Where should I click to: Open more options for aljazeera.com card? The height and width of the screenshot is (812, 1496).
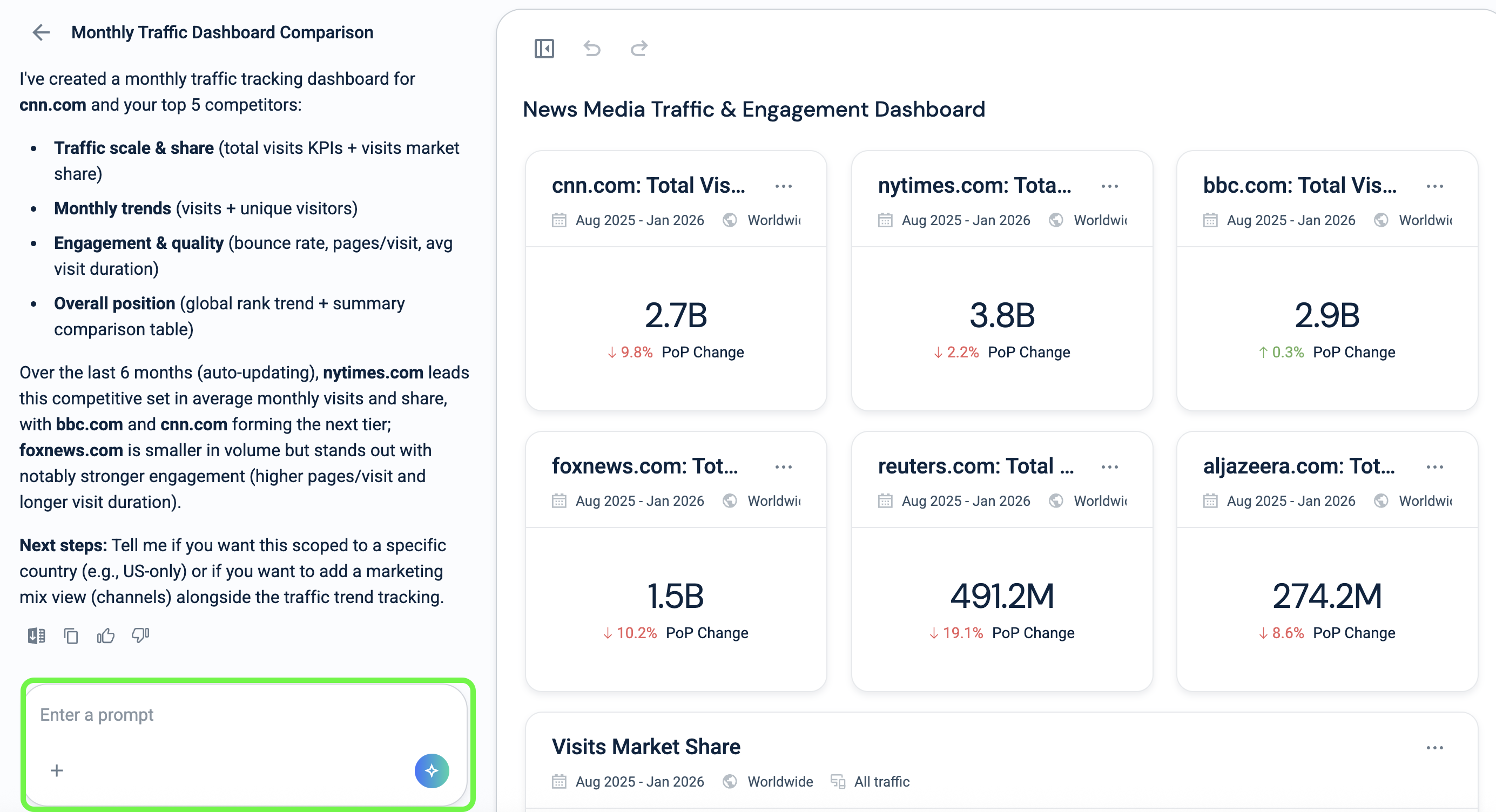tap(1434, 466)
